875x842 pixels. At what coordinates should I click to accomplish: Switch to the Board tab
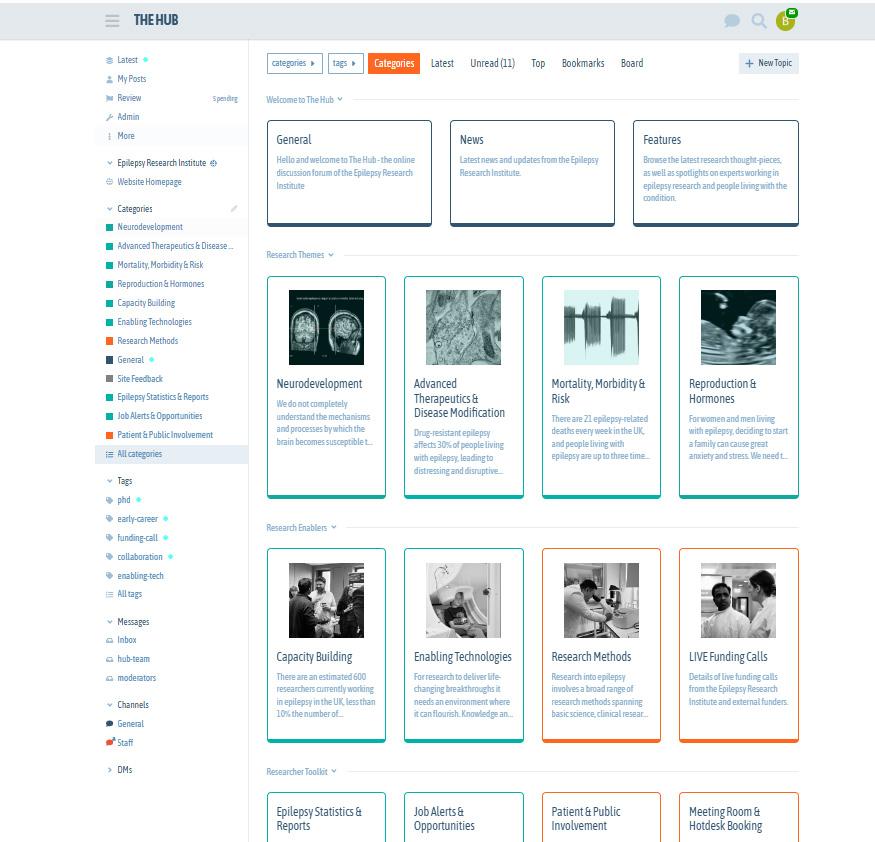[x=632, y=63]
